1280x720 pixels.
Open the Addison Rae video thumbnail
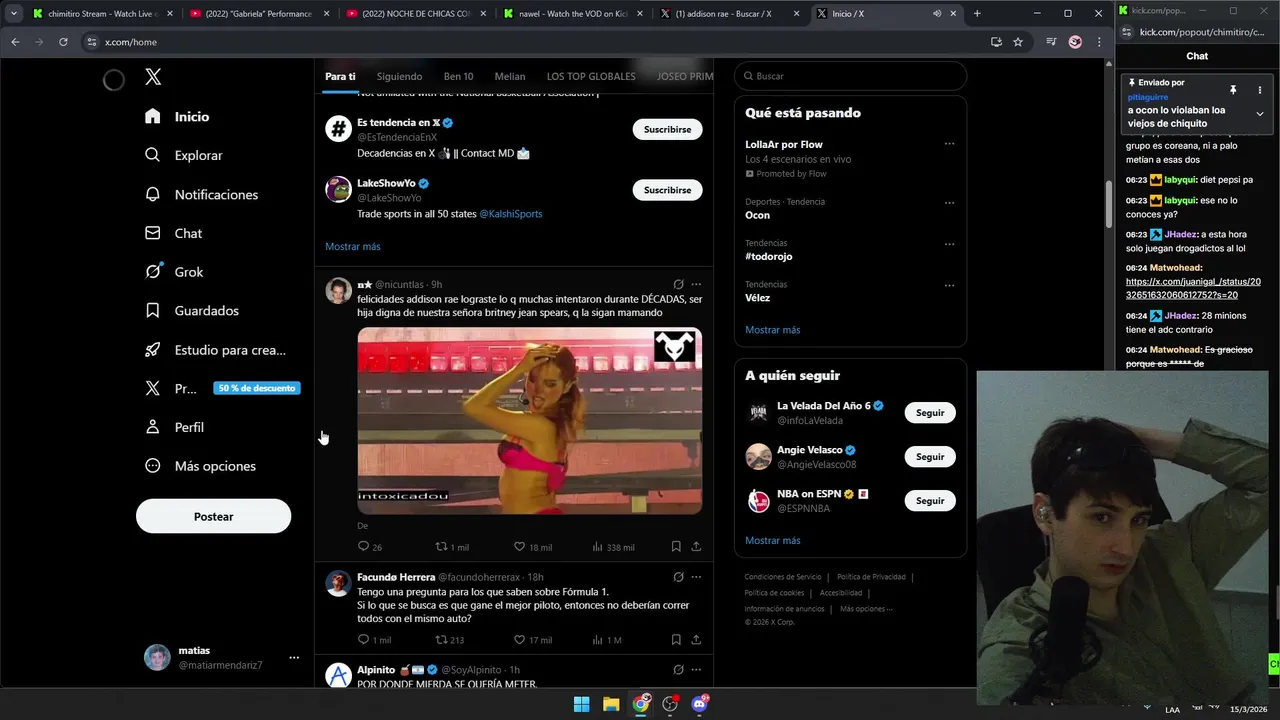tap(529, 421)
